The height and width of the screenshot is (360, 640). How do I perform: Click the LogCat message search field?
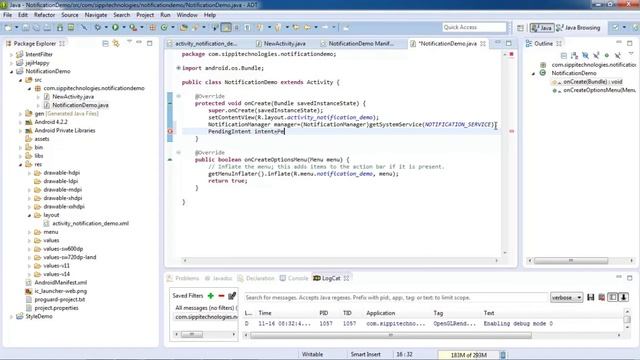(x=396, y=298)
